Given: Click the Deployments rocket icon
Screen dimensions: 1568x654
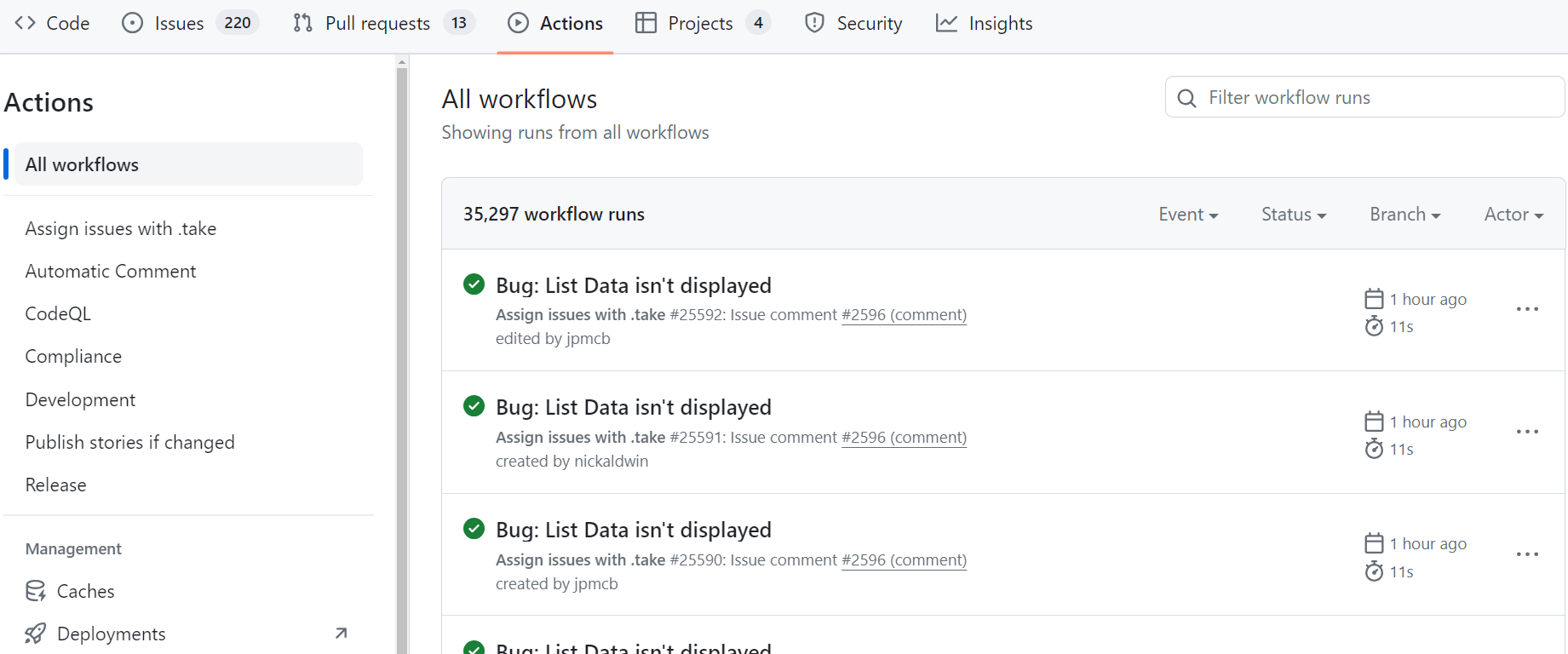Looking at the screenshot, I should pyautogui.click(x=36, y=634).
